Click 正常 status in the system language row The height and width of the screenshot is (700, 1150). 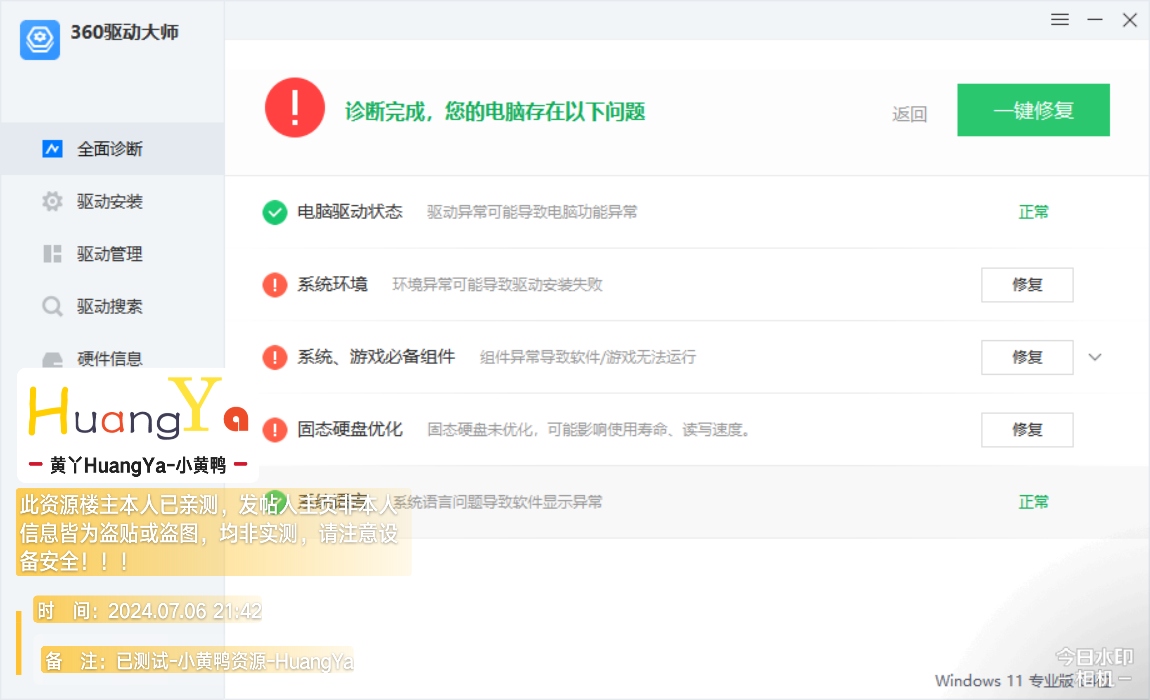[1033, 502]
